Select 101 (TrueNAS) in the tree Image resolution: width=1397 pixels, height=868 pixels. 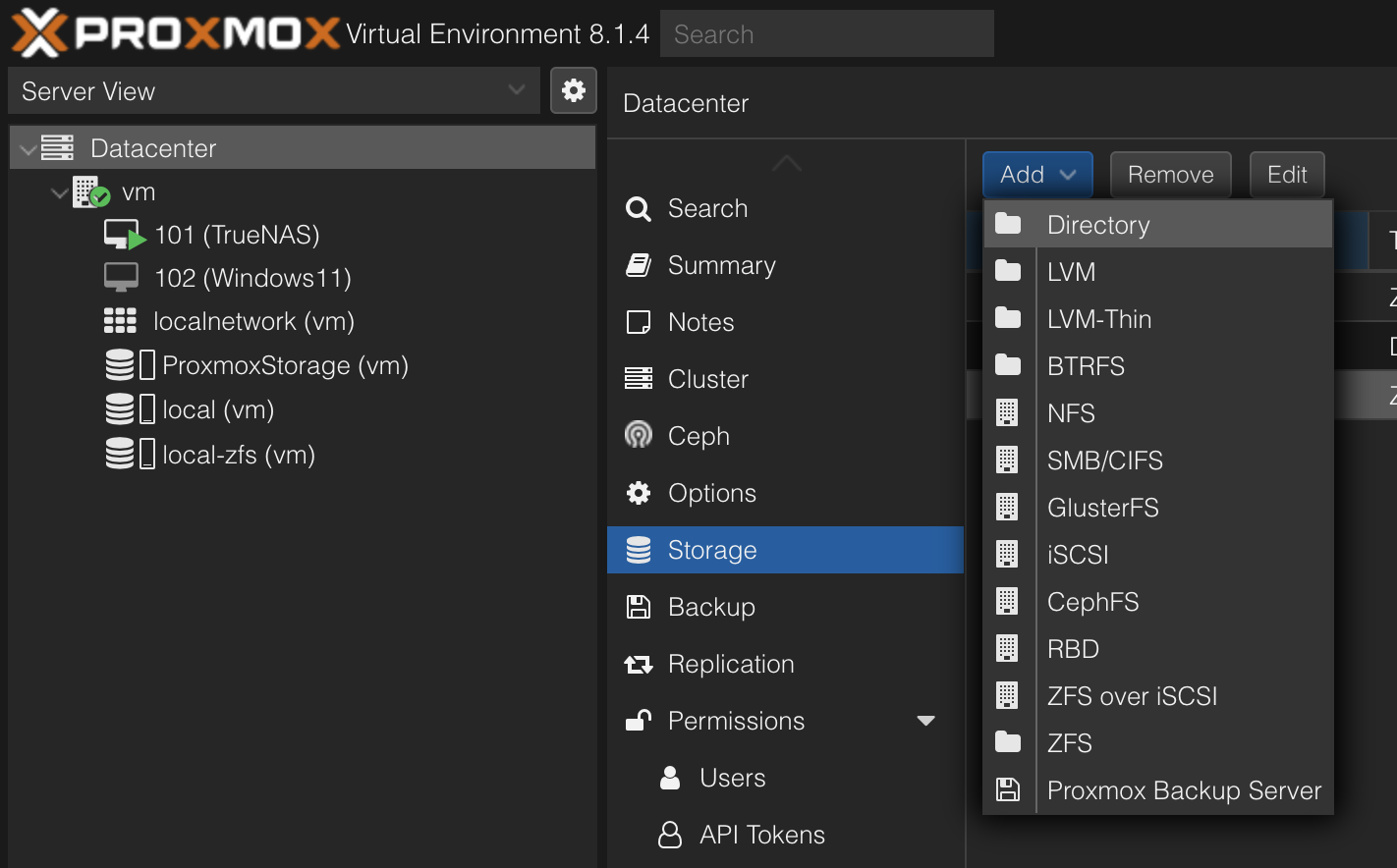(x=303, y=235)
